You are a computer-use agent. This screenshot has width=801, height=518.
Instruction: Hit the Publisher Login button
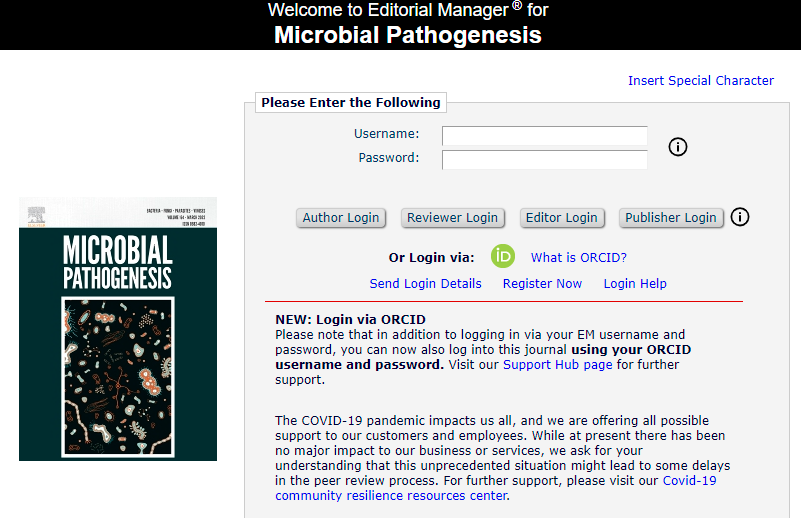pos(670,218)
